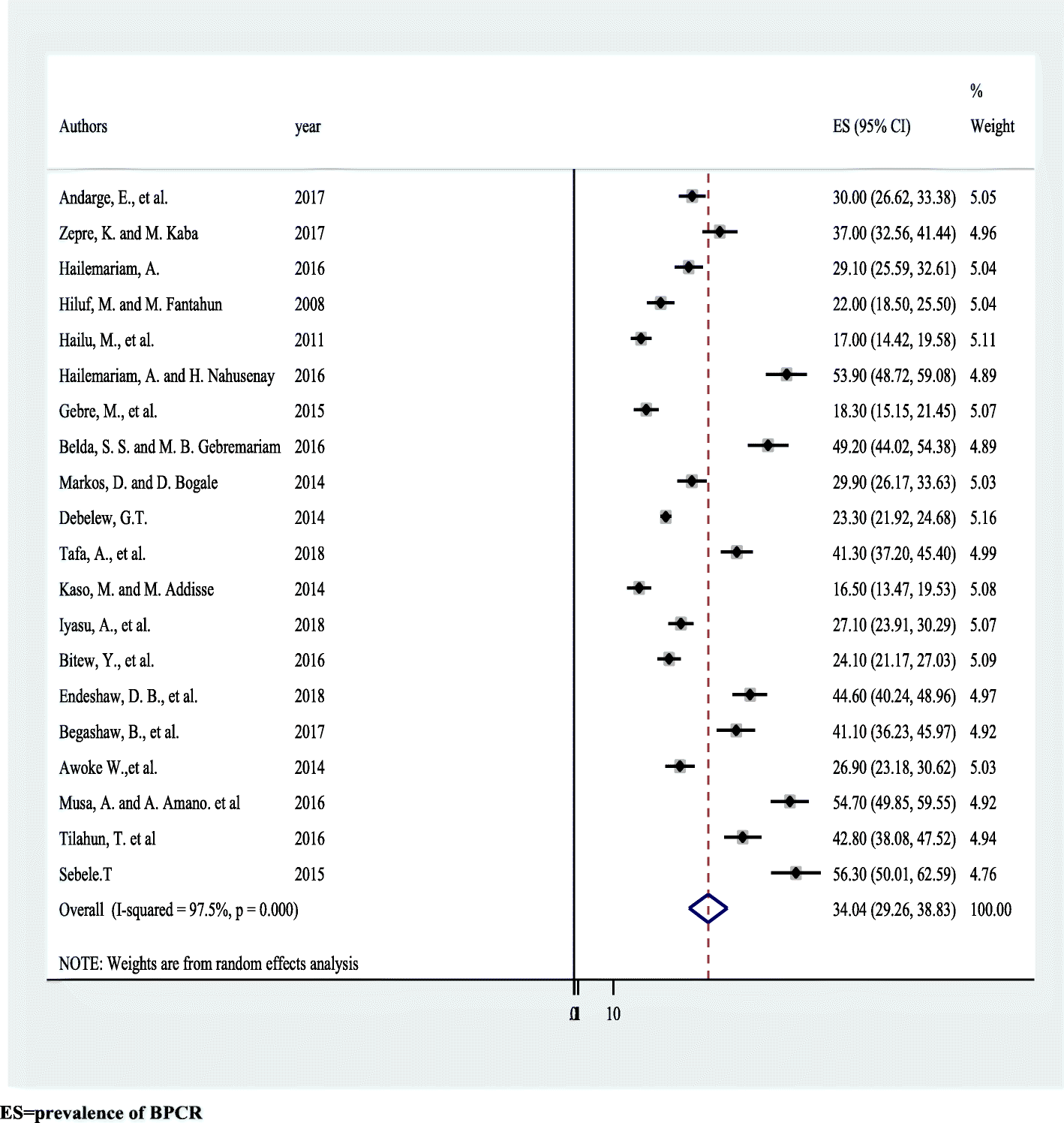Click the caption "ES=prevalence of BPCR"
This screenshot has height=1123, width=1064.
101,1112
